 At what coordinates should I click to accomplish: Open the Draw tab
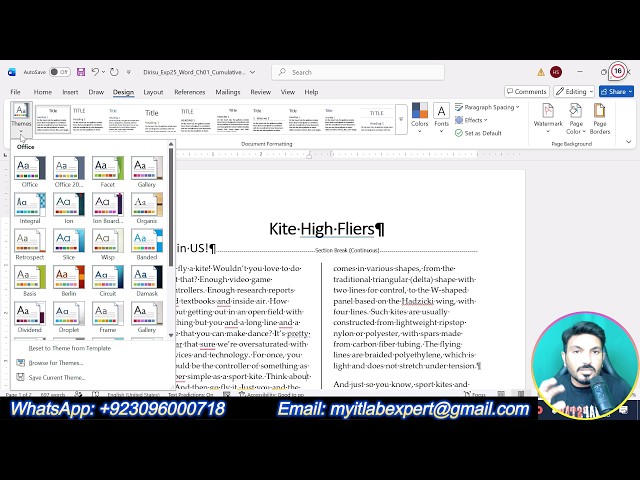[x=96, y=92]
